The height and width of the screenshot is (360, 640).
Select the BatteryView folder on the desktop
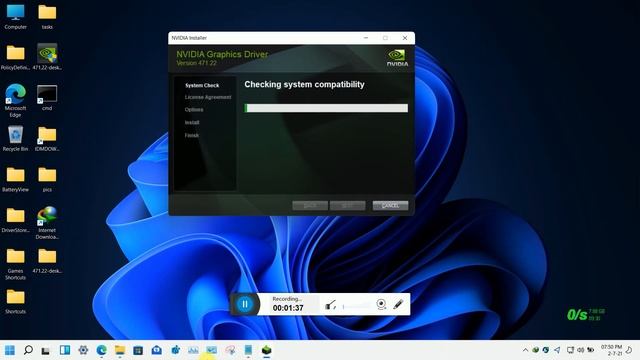click(16, 180)
